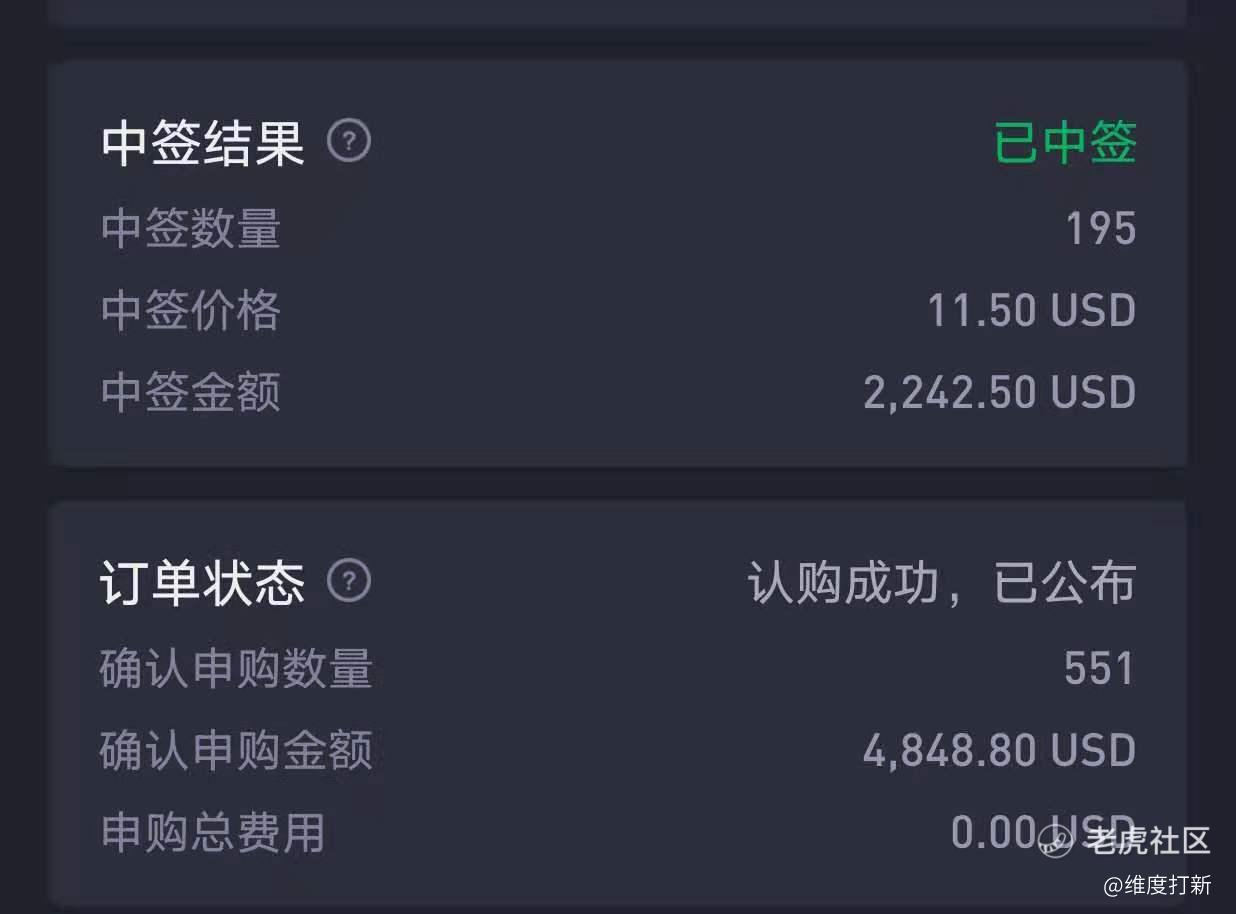Click the 中签价格 row label
Viewport: 1236px width, 914px height.
pos(191,310)
